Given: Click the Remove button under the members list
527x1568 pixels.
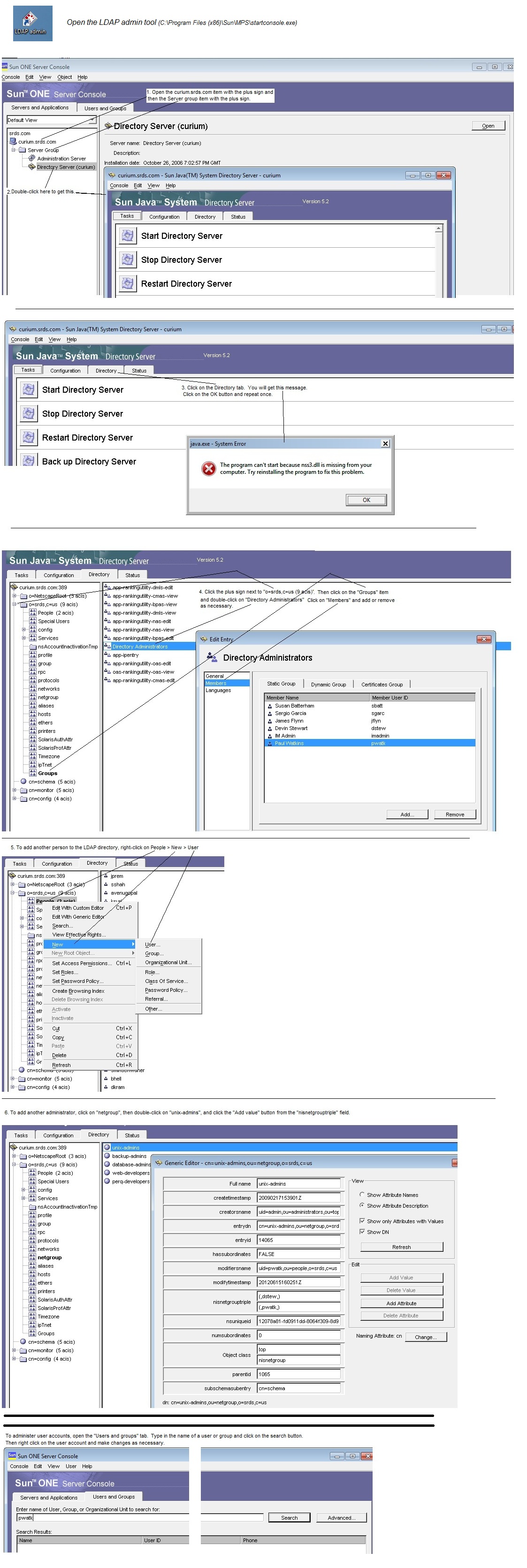Looking at the screenshot, I should (x=455, y=814).
